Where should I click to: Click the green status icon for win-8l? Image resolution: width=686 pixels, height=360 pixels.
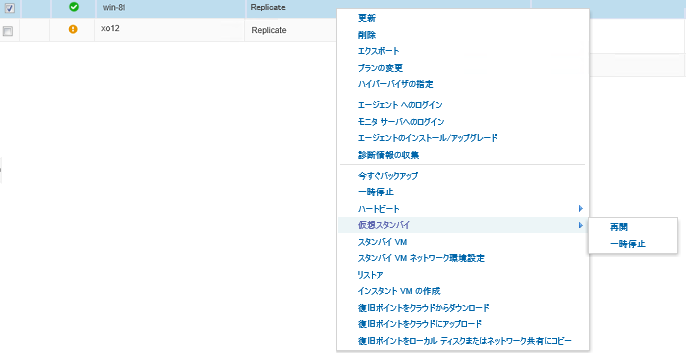pos(74,7)
